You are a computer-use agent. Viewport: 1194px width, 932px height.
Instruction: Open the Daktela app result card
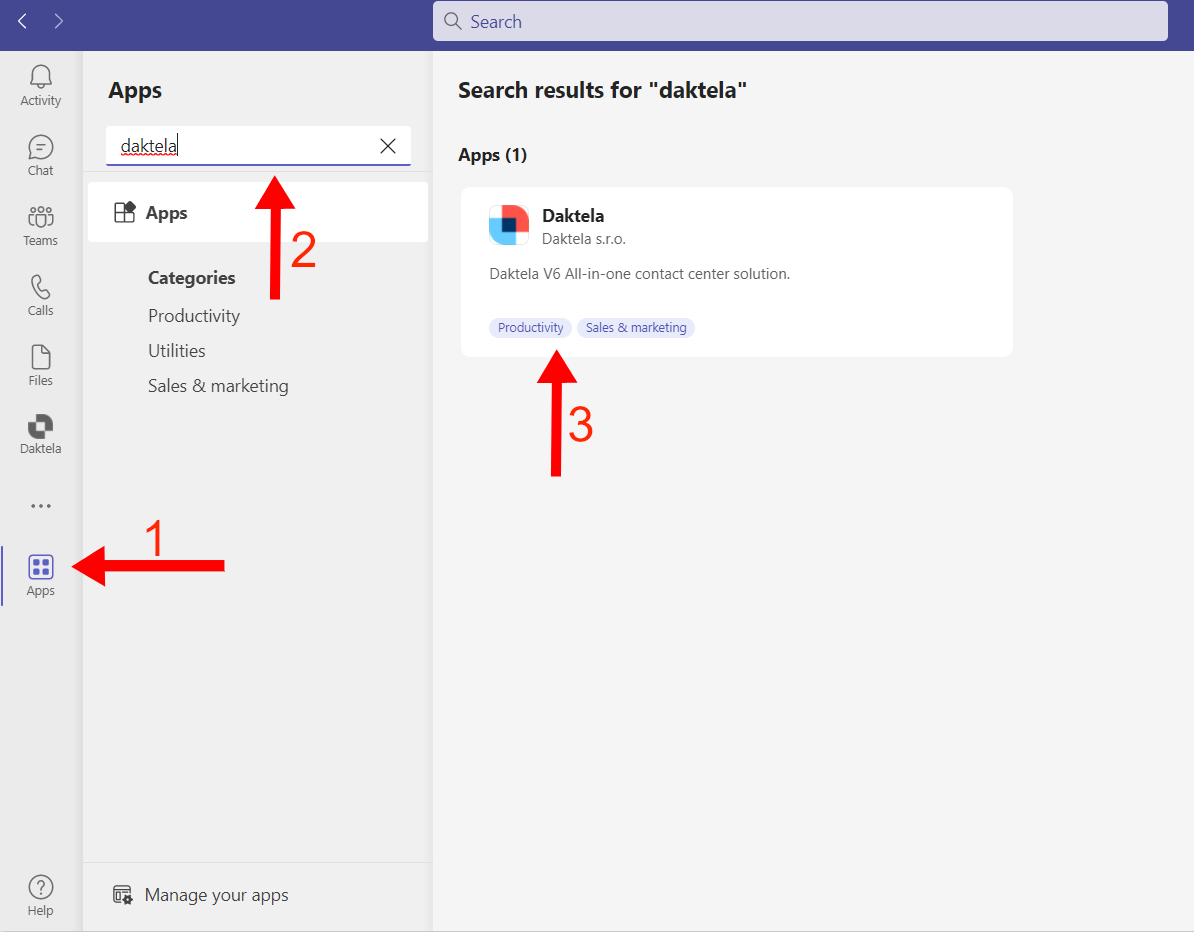[736, 250]
